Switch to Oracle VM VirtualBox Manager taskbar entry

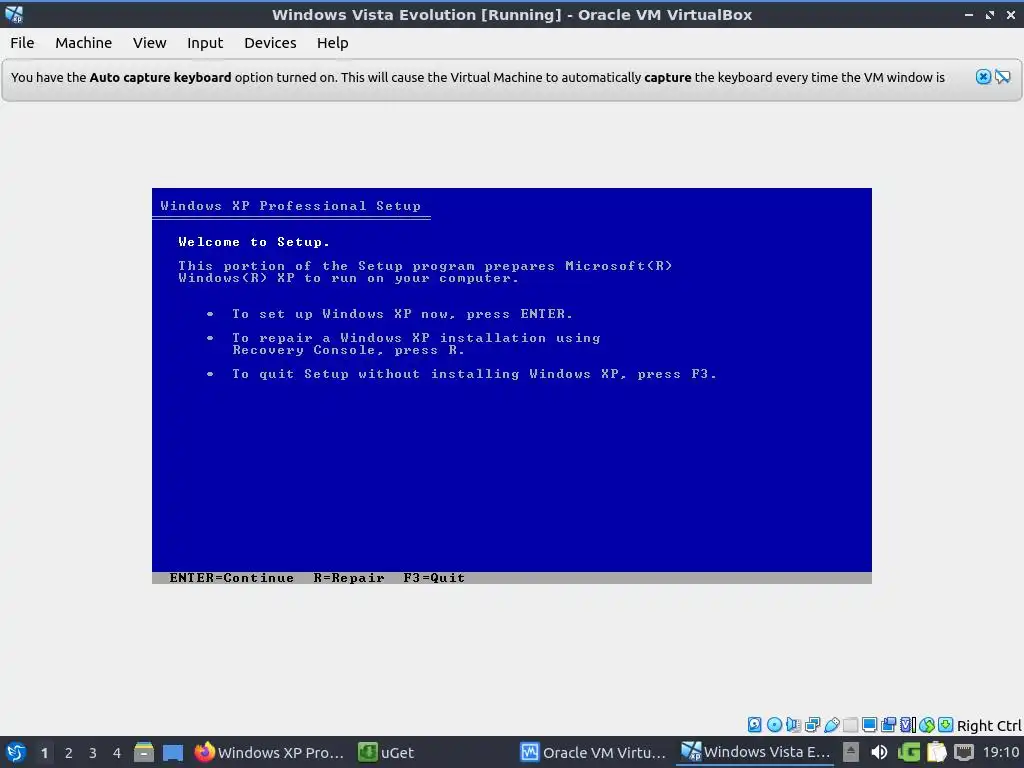pyautogui.click(x=593, y=752)
